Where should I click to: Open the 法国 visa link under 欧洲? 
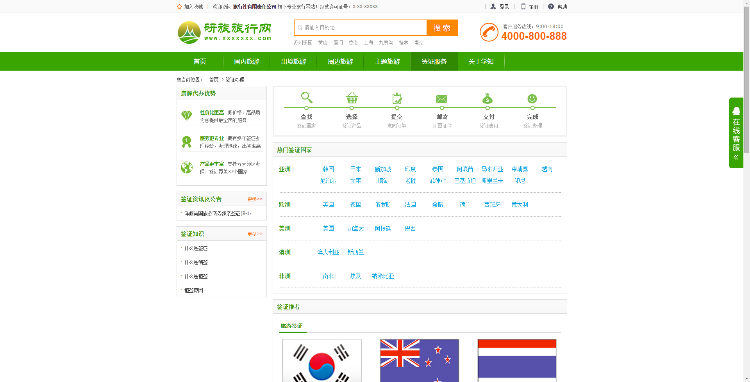tap(410, 205)
